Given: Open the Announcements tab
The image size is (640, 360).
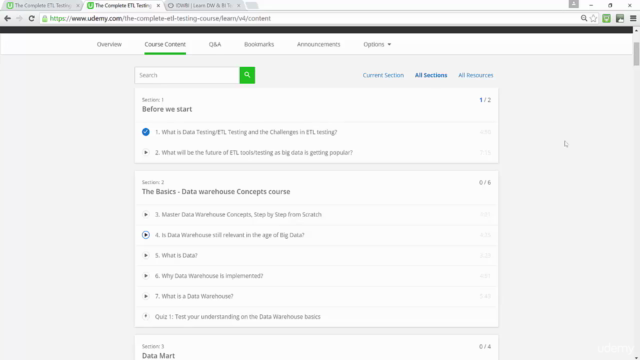Looking at the screenshot, I should (x=318, y=44).
